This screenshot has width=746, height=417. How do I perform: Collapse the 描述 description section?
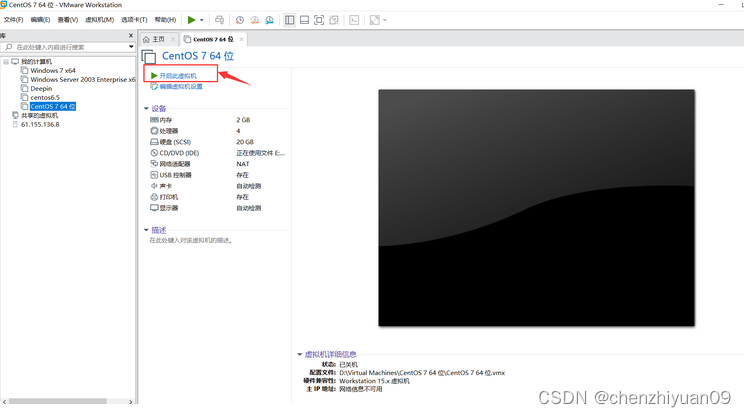coord(146,230)
